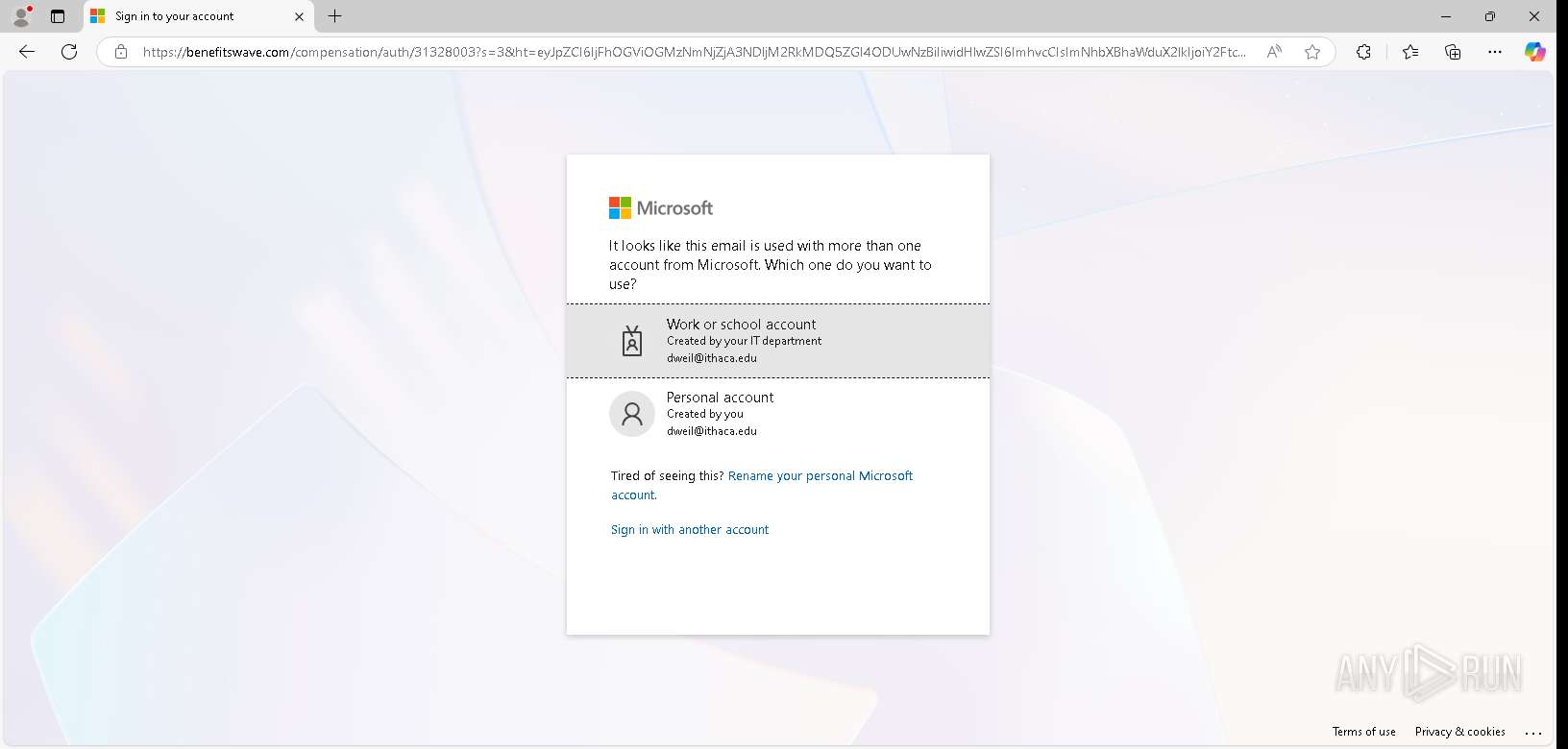
Task: Choose the Personal account option
Action: (778, 414)
